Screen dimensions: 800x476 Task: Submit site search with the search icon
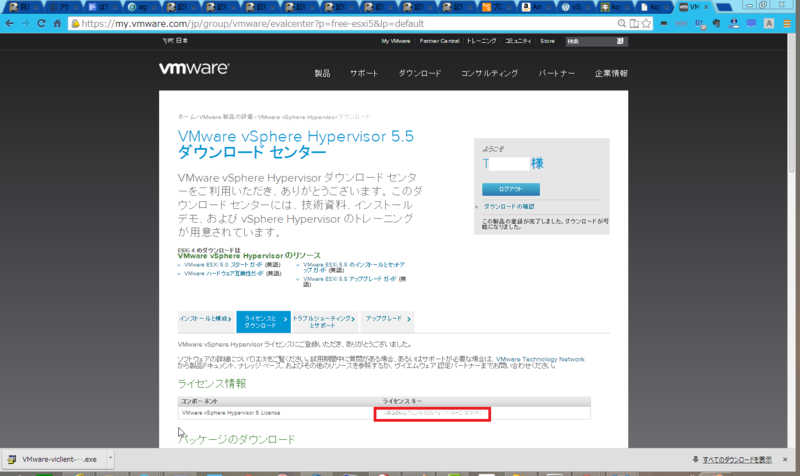pyautogui.click(x=620, y=41)
